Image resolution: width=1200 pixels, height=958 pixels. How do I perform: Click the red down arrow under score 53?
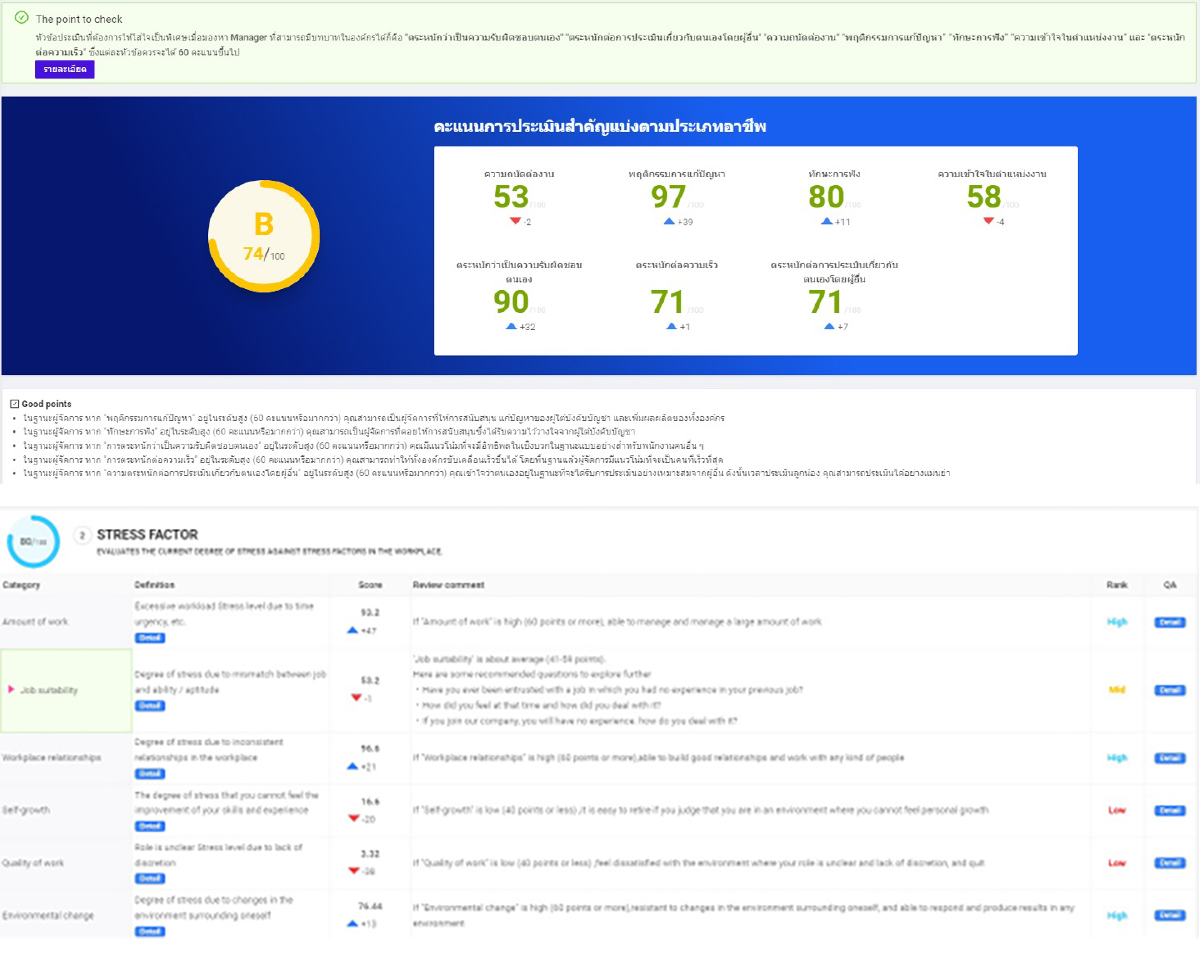(x=515, y=221)
